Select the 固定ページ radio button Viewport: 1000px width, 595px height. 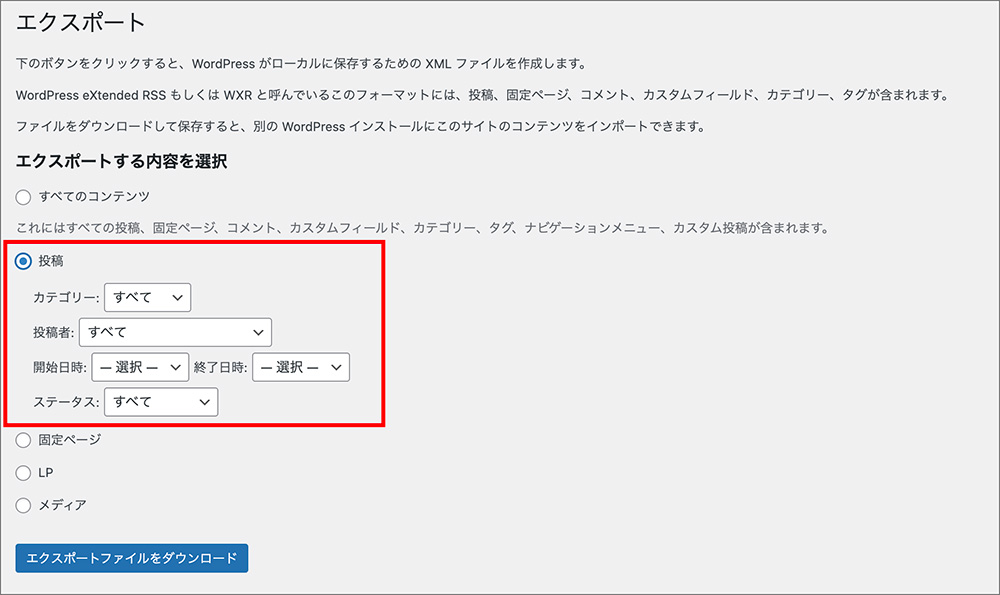24,440
